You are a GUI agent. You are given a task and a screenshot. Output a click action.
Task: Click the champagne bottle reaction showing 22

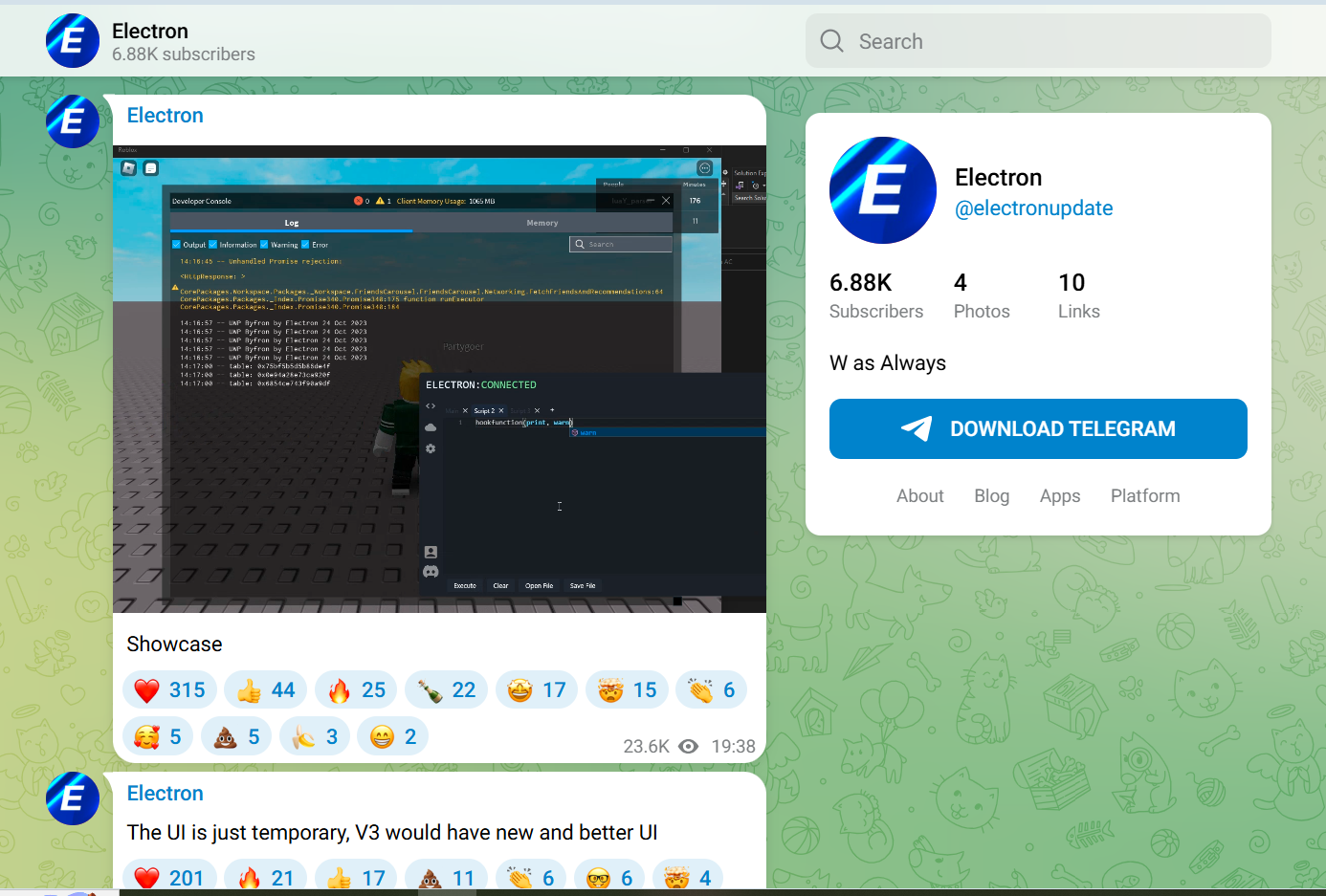(x=446, y=690)
